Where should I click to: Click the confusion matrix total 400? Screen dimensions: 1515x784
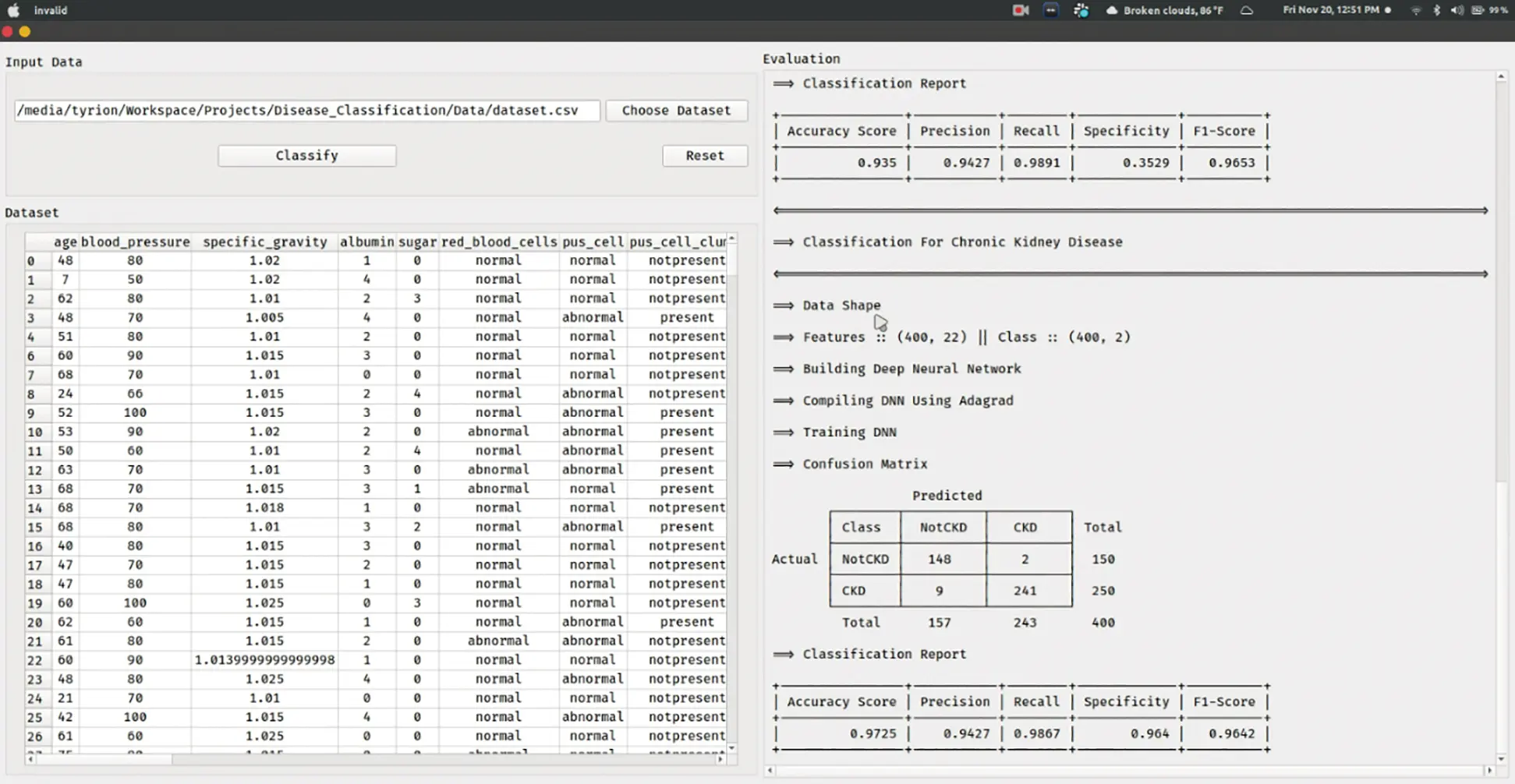(1103, 623)
